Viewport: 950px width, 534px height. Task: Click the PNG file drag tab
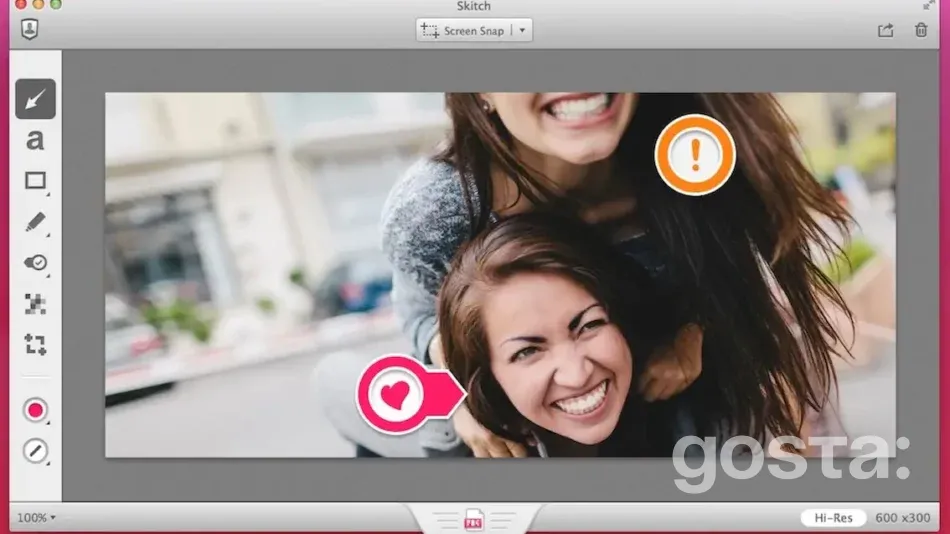tap(474, 519)
